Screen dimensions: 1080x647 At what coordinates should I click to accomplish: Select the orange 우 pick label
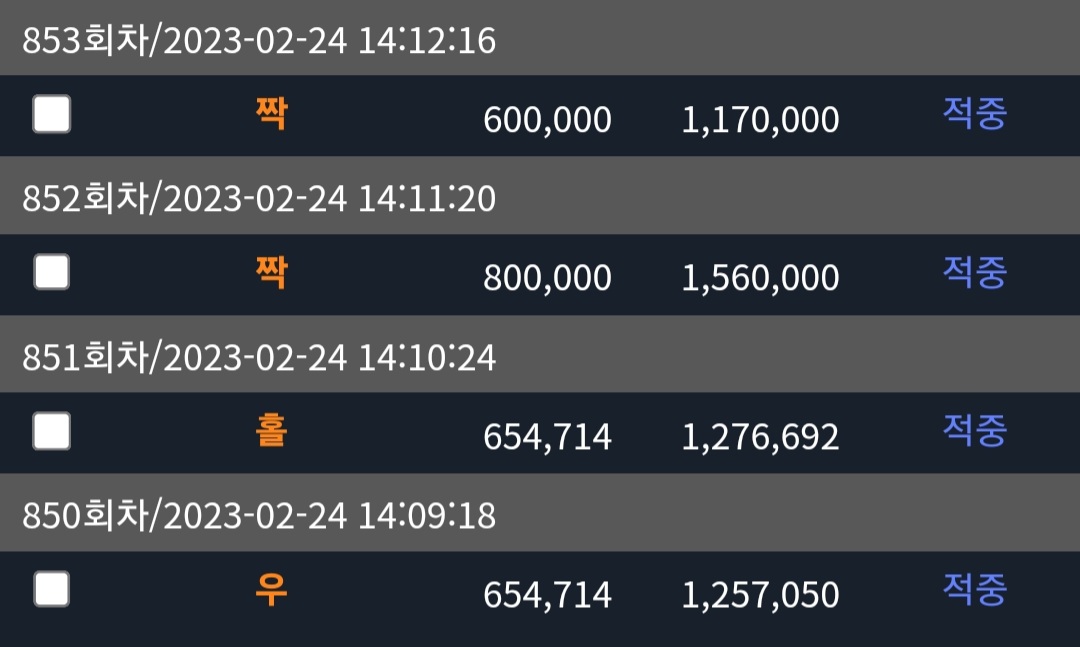point(271,589)
